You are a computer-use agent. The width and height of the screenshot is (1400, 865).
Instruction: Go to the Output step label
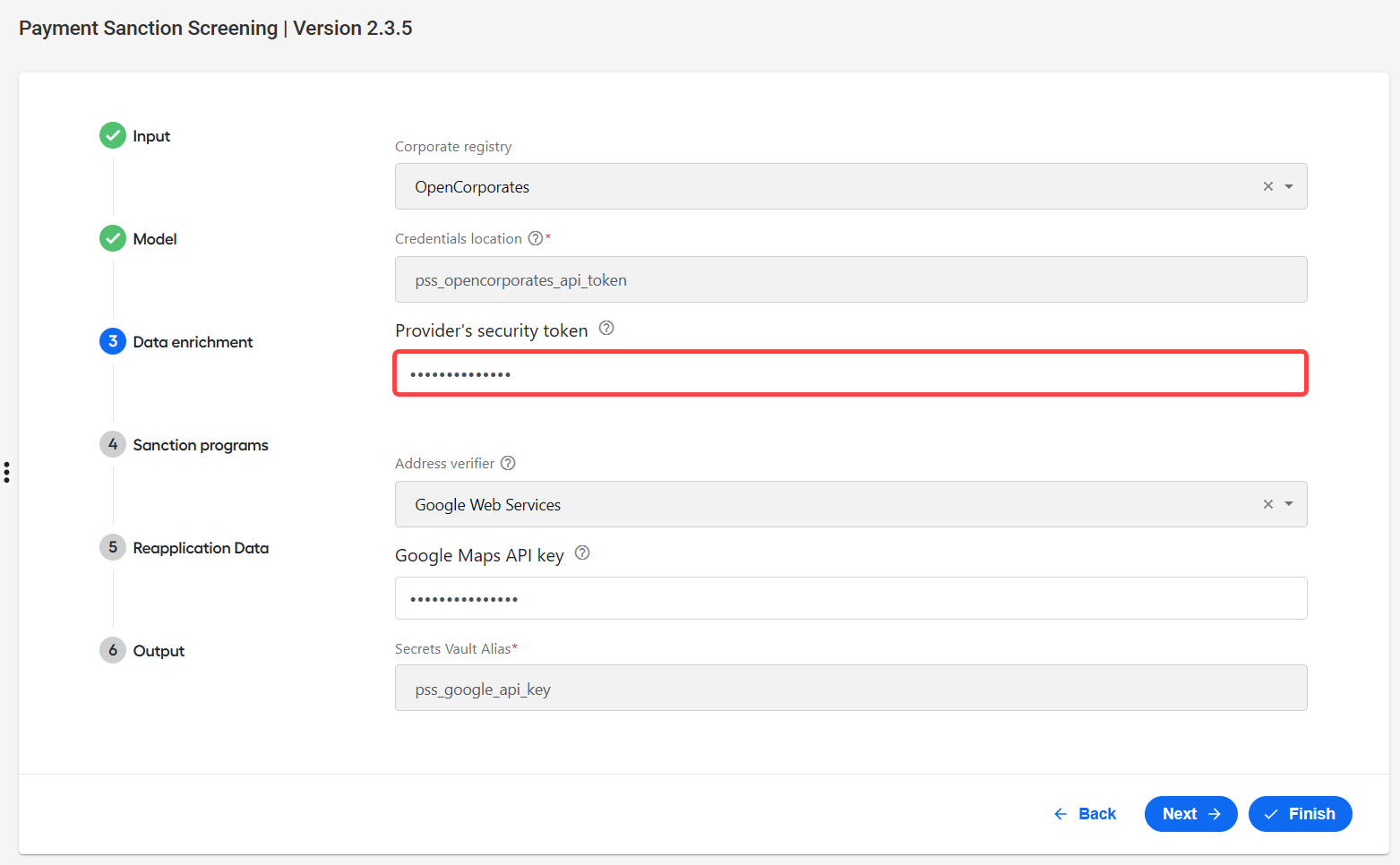[x=159, y=651]
